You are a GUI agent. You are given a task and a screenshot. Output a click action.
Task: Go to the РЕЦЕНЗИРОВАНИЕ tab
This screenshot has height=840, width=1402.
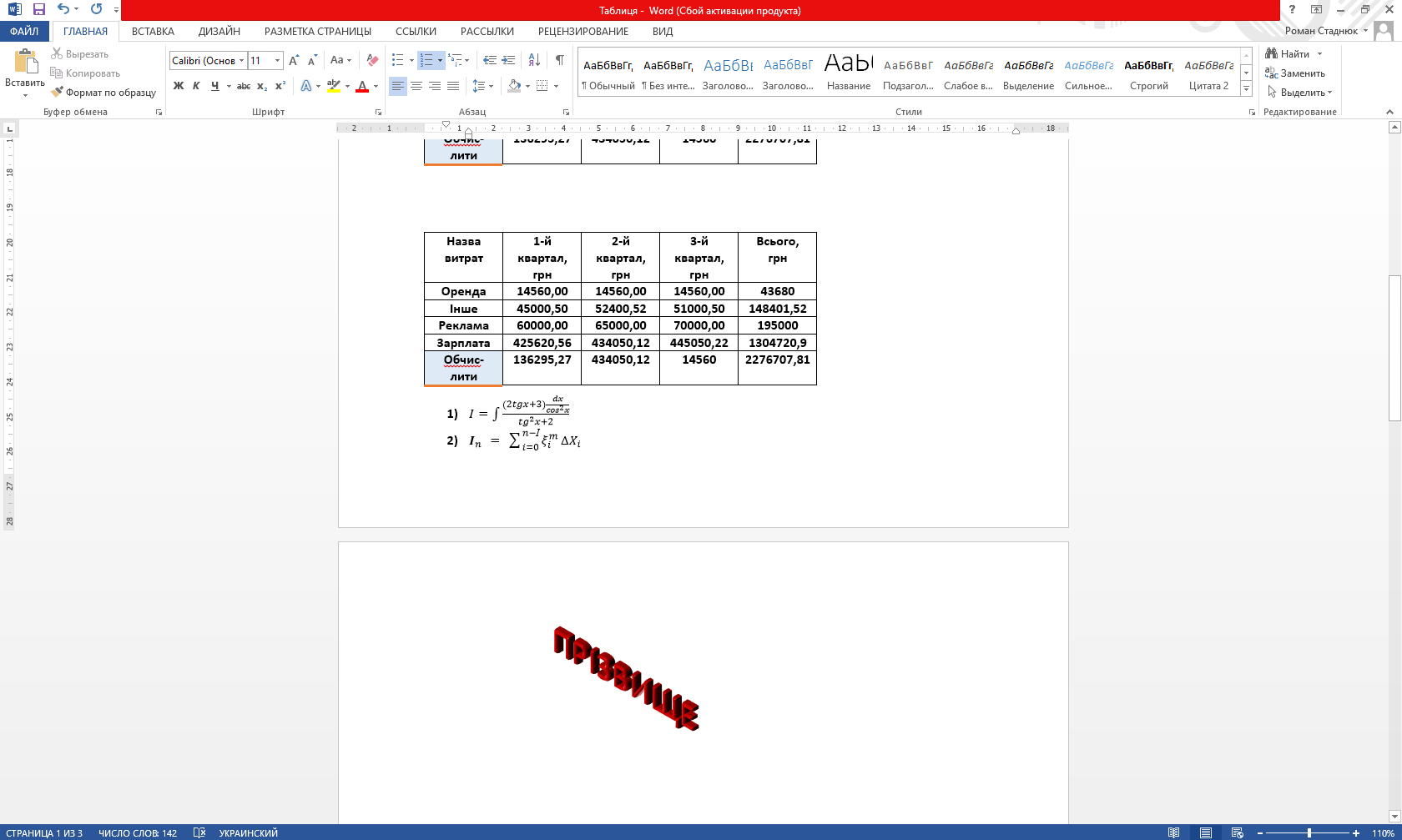(x=583, y=31)
